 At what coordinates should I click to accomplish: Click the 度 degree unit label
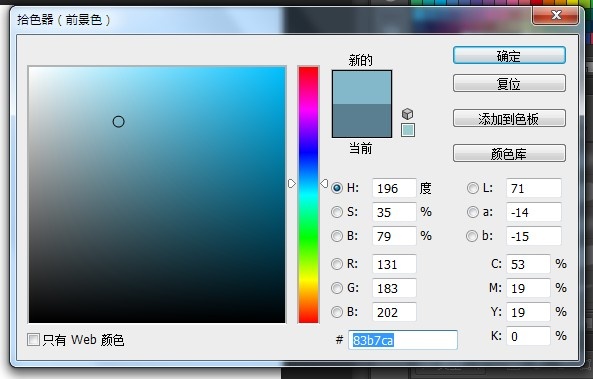[425, 188]
